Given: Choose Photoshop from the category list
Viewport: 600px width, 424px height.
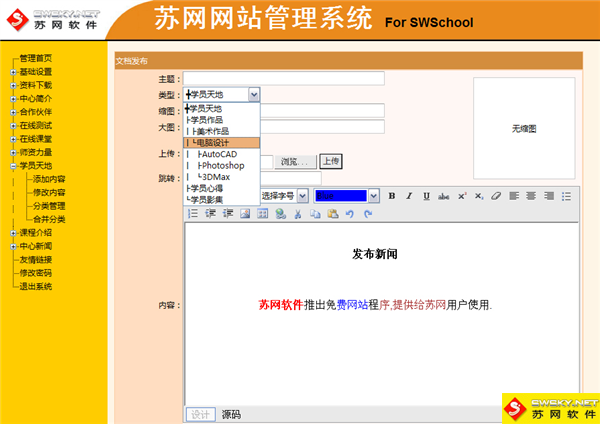Looking at the screenshot, I should (x=222, y=165).
